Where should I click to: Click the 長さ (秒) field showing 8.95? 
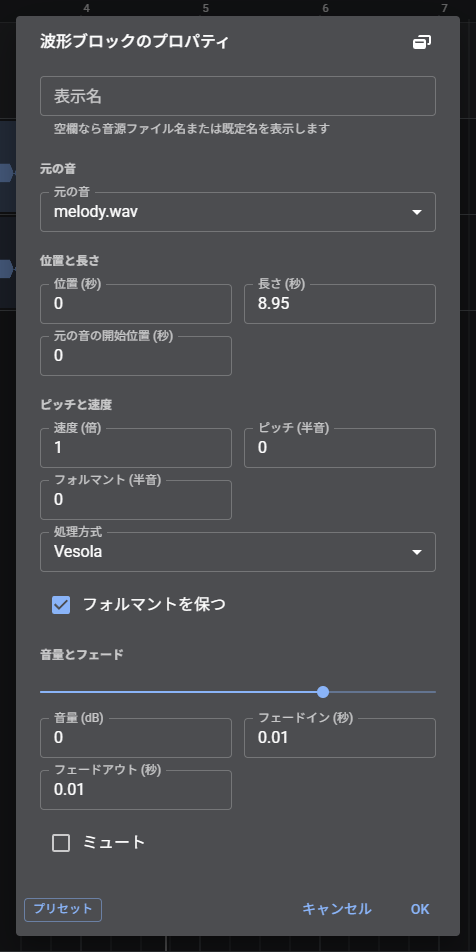click(x=339, y=304)
